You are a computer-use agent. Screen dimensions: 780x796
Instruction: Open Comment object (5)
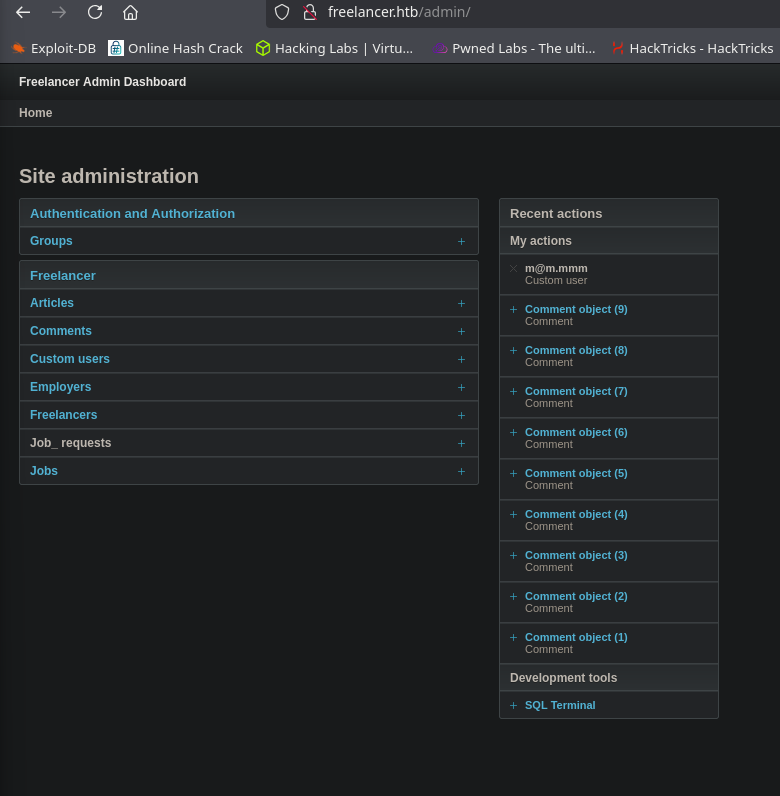tap(576, 473)
